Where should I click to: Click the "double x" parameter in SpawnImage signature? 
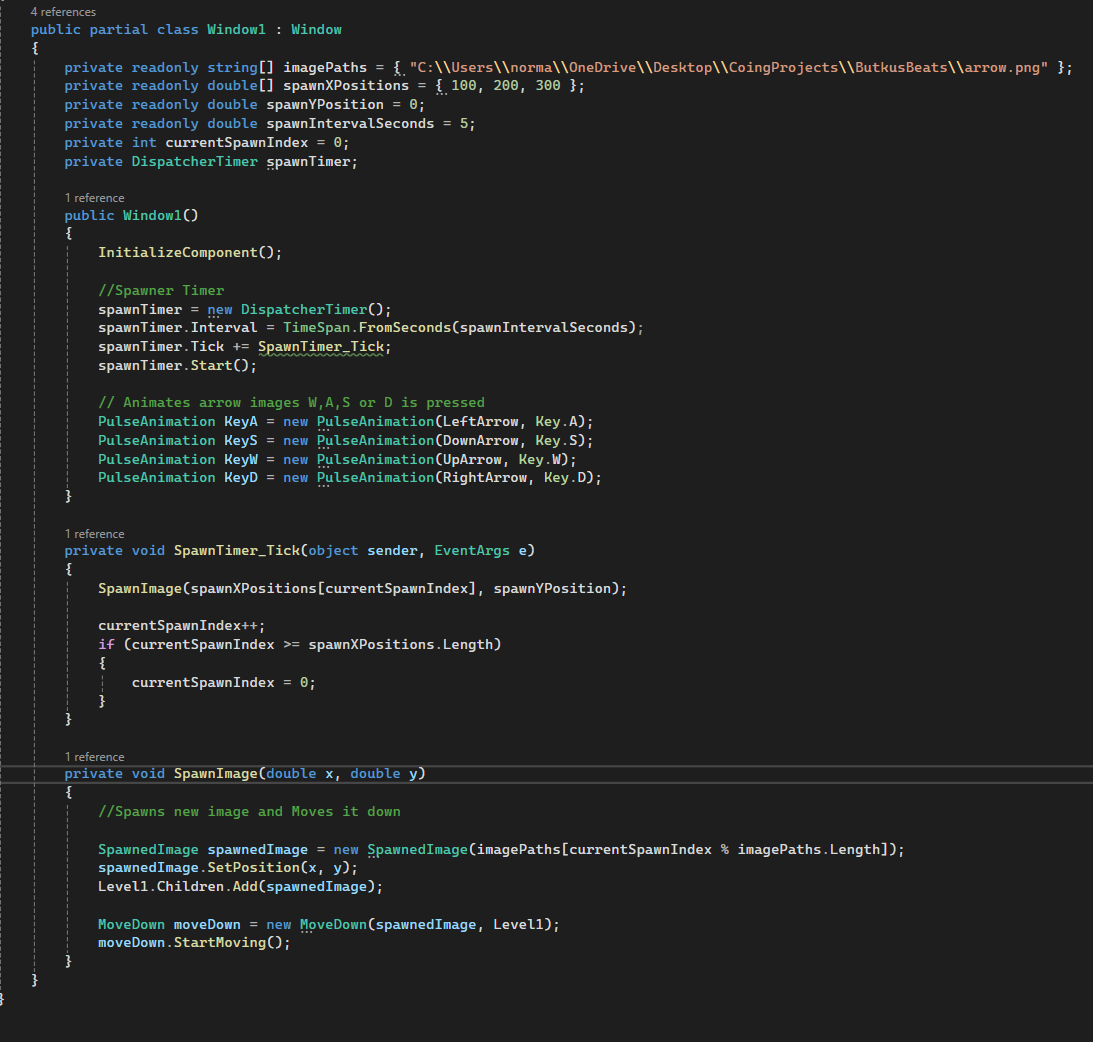pyautogui.click(x=300, y=774)
